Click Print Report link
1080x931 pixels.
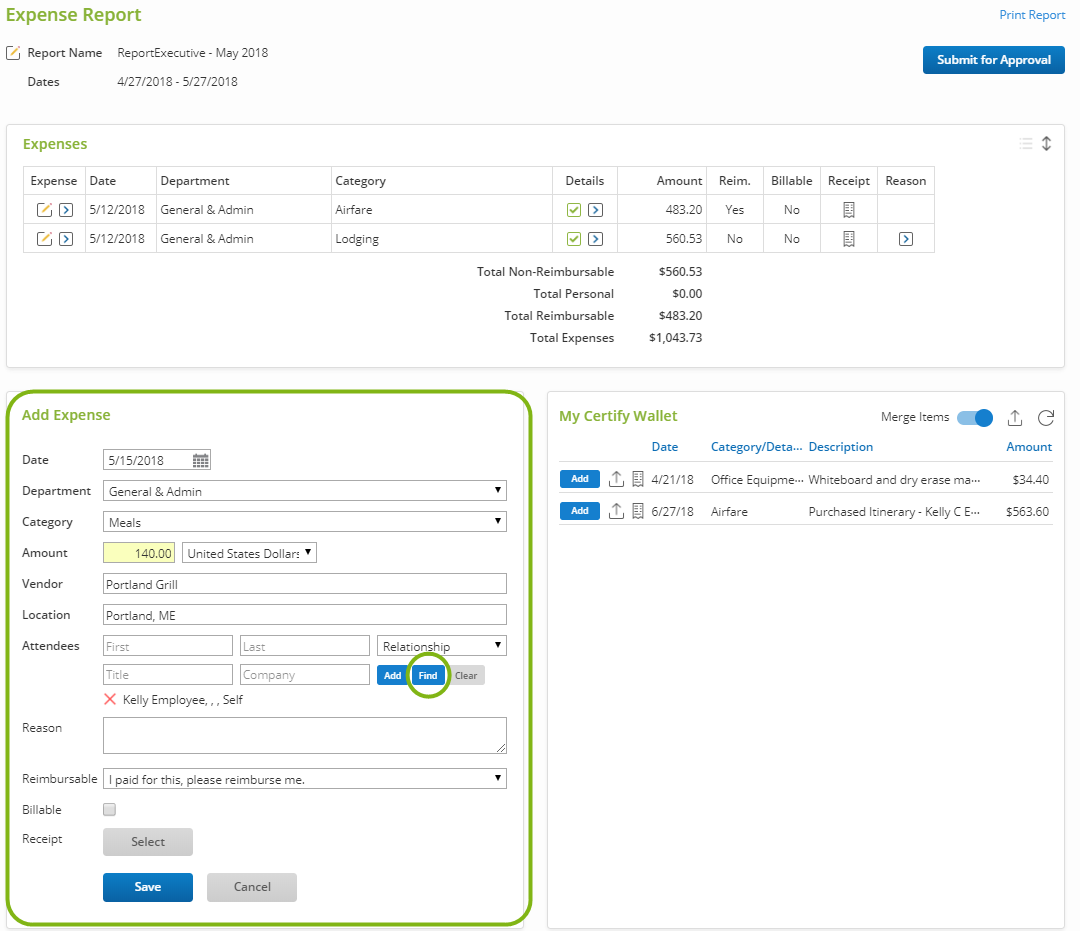tap(1032, 14)
